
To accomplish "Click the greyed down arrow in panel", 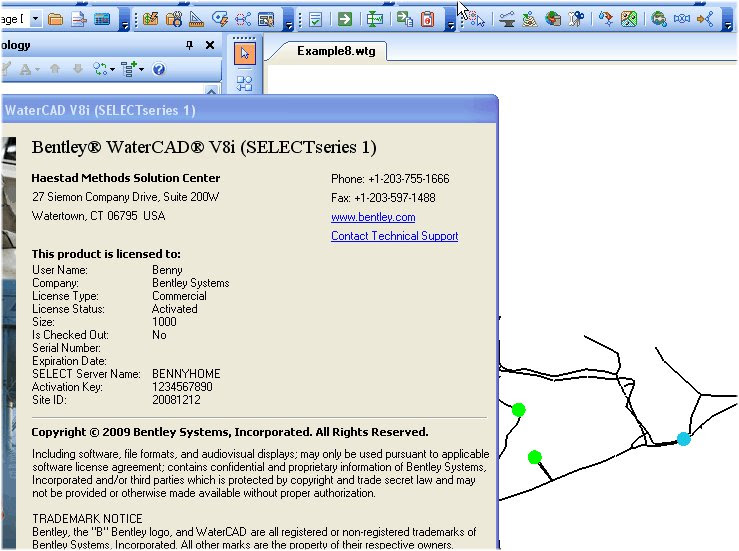I will (x=78, y=69).
